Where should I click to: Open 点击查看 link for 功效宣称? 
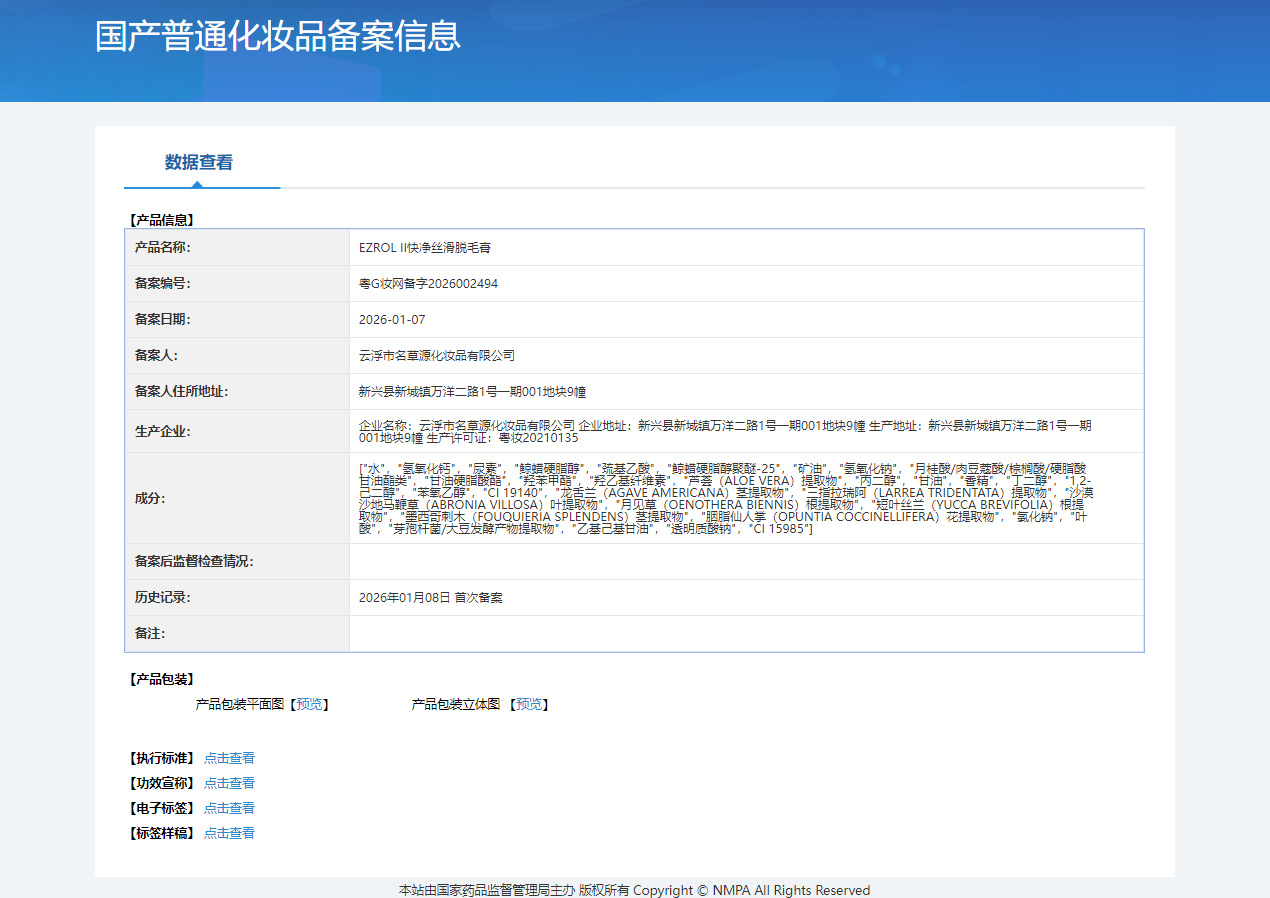[229, 783]
